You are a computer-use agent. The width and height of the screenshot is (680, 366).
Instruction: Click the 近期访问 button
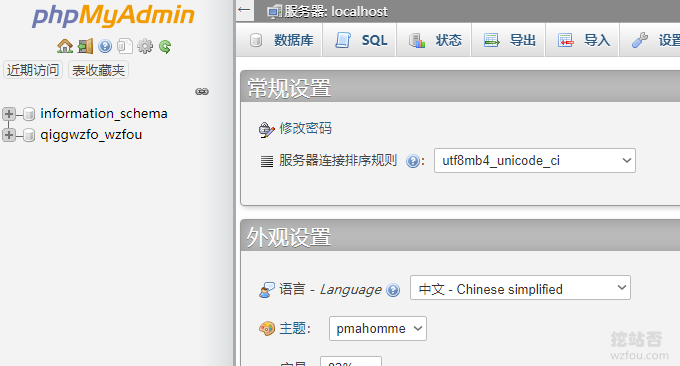33,70
